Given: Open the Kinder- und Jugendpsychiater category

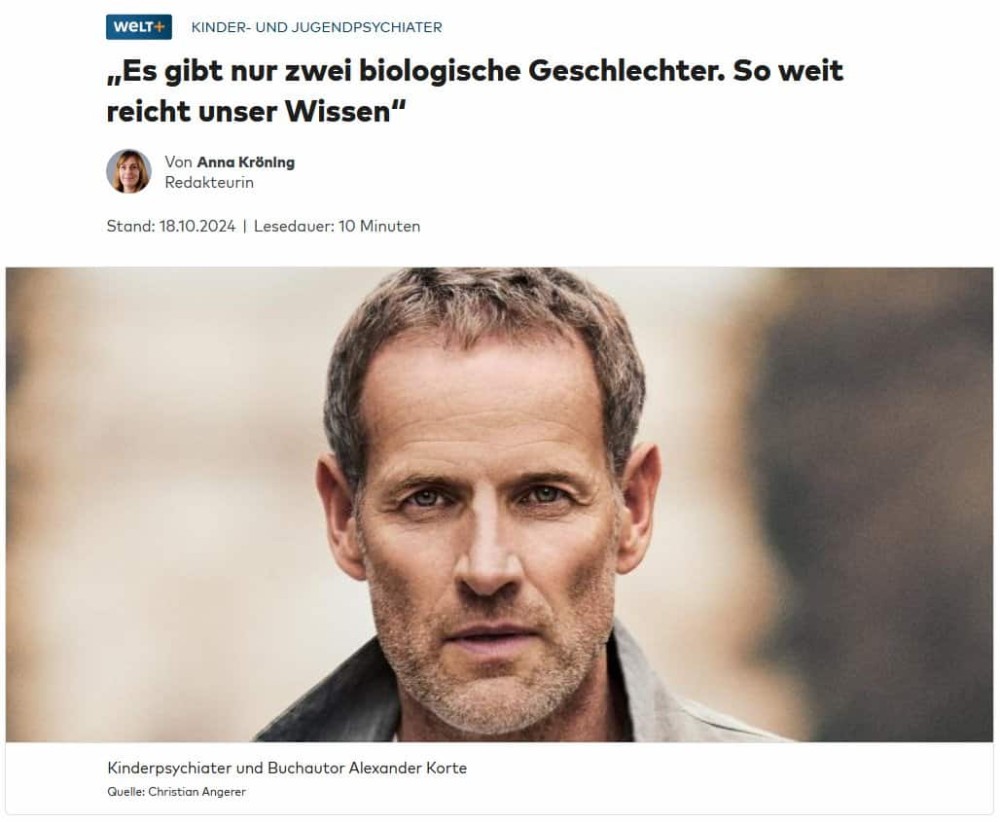Looking at the screenshot, I should pos(316,27).
